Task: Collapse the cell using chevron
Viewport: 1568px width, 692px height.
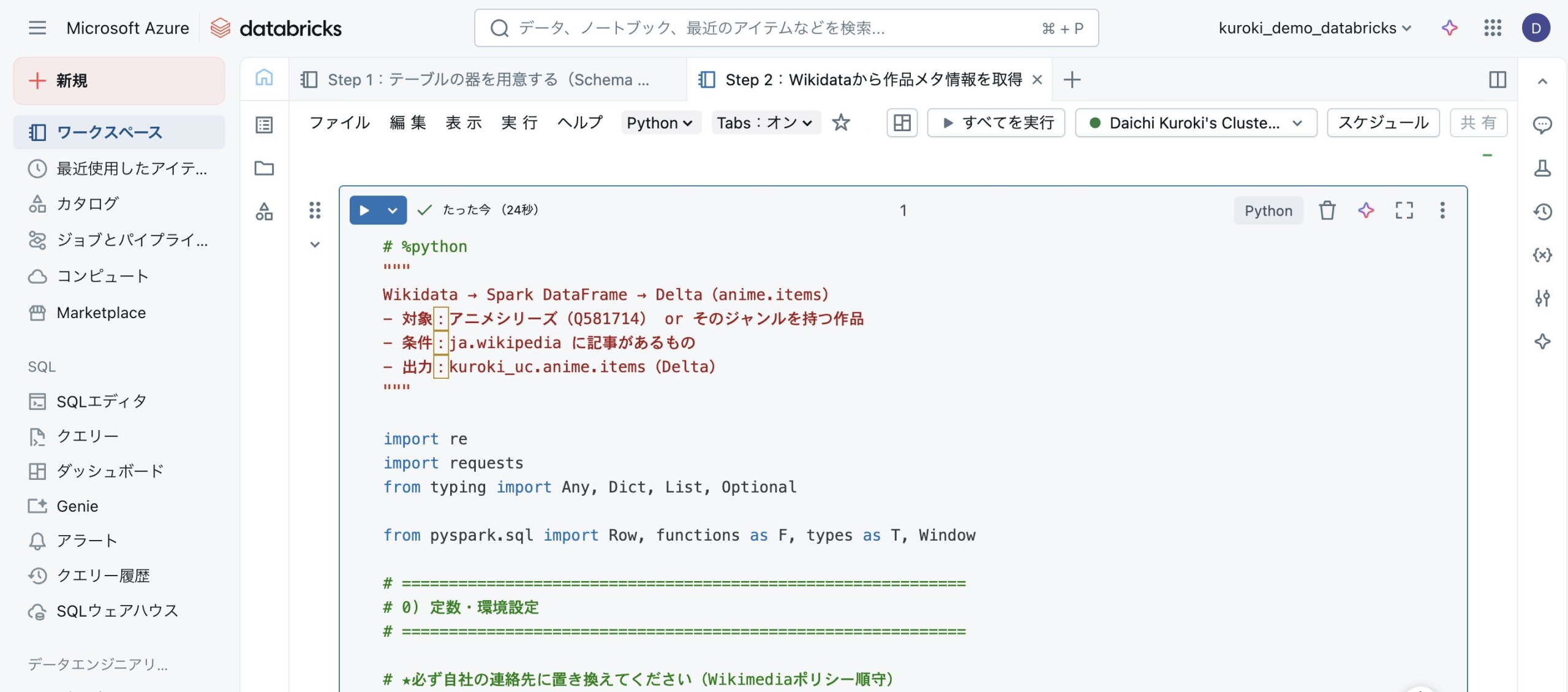Action: click(315, 245)
